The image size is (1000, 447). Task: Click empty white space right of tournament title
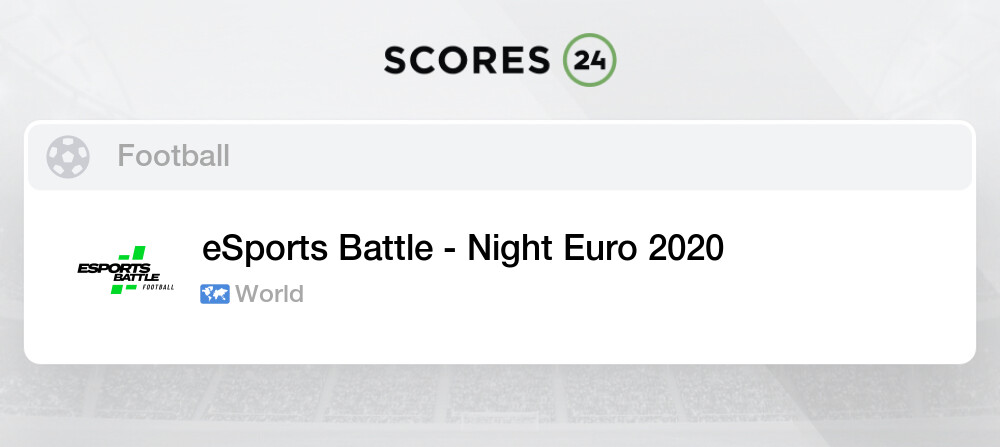point(848,249)
